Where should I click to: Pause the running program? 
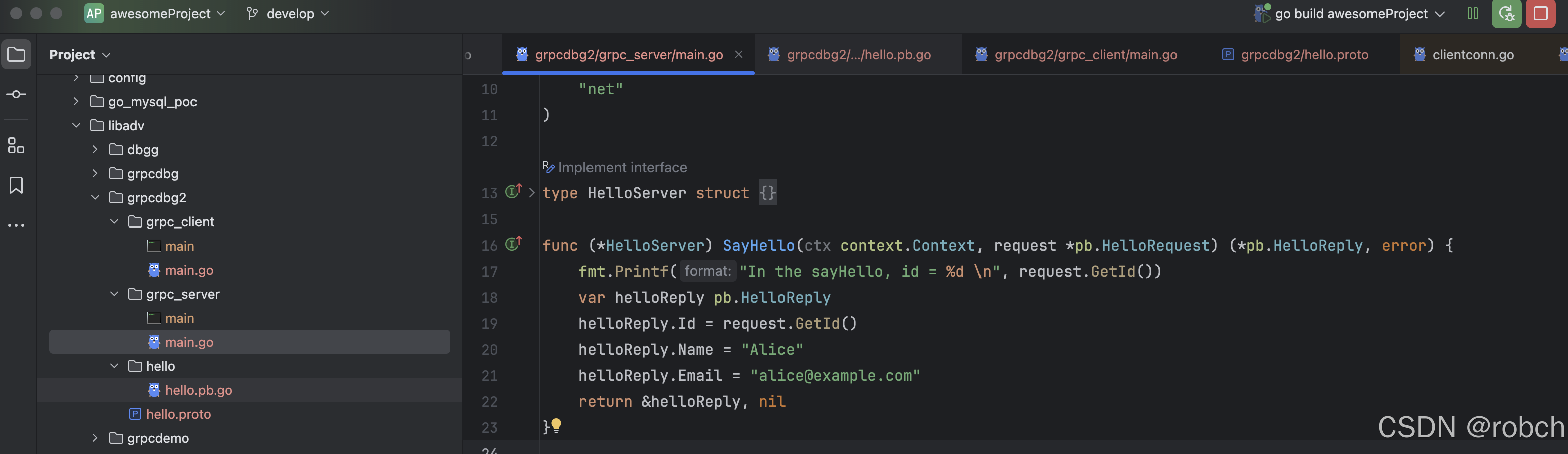pos(1472,14)
